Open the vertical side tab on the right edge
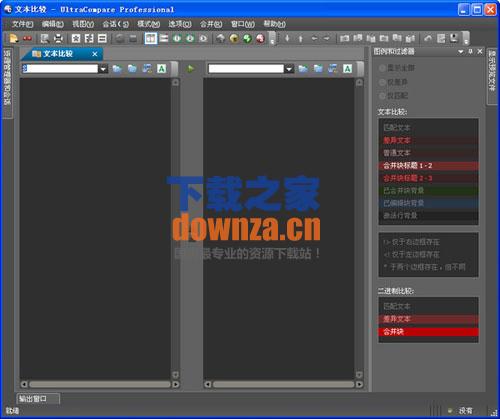The image size is (500, 419). (x=492, y=77)
